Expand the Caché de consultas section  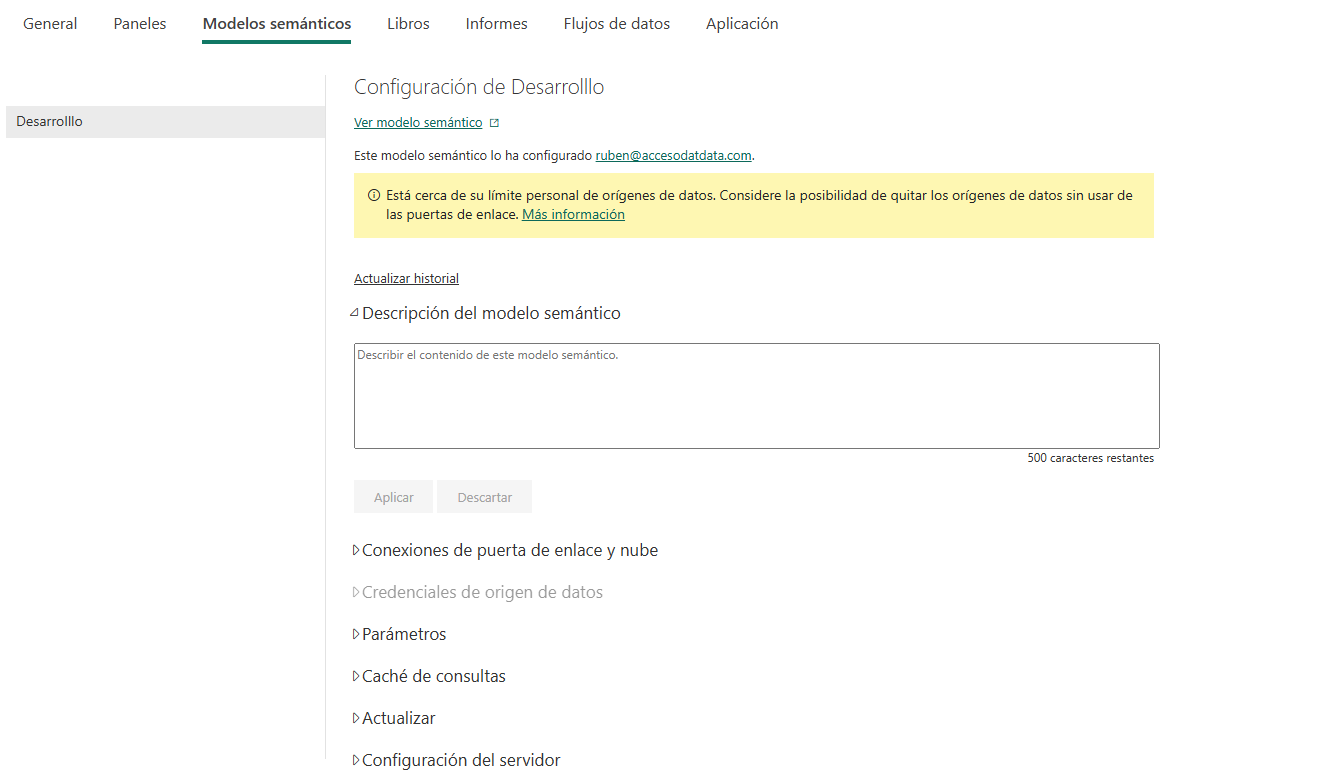pos(356,677)
